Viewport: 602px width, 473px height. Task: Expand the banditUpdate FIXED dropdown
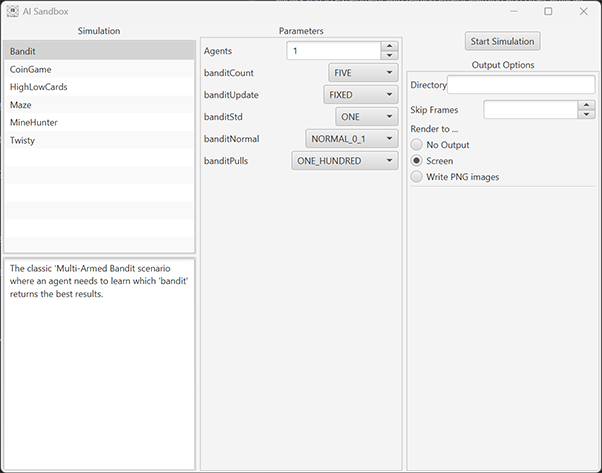[x=360, y=95]
